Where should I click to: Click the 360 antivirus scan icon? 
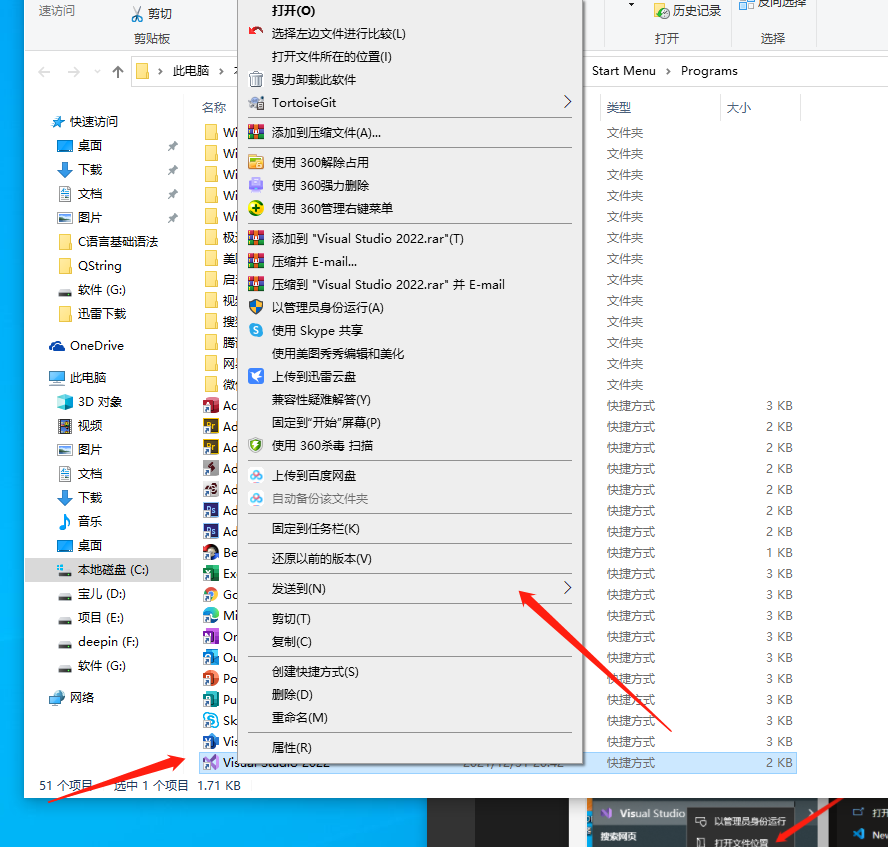256,446
